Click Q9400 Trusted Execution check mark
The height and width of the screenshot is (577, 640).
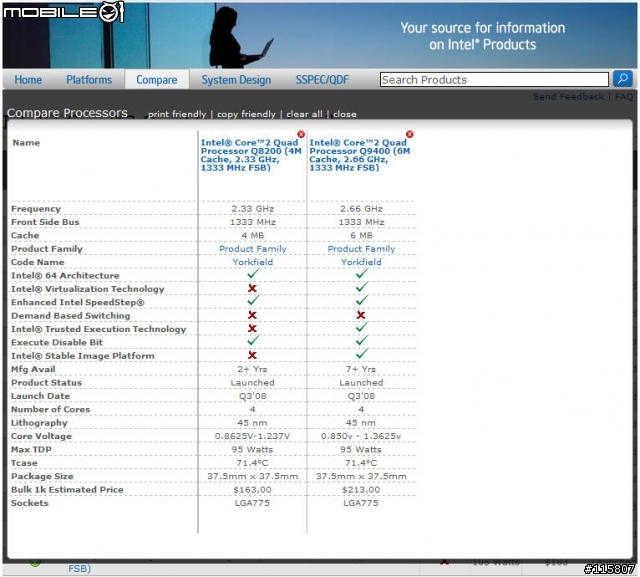(x=362, y=328)
